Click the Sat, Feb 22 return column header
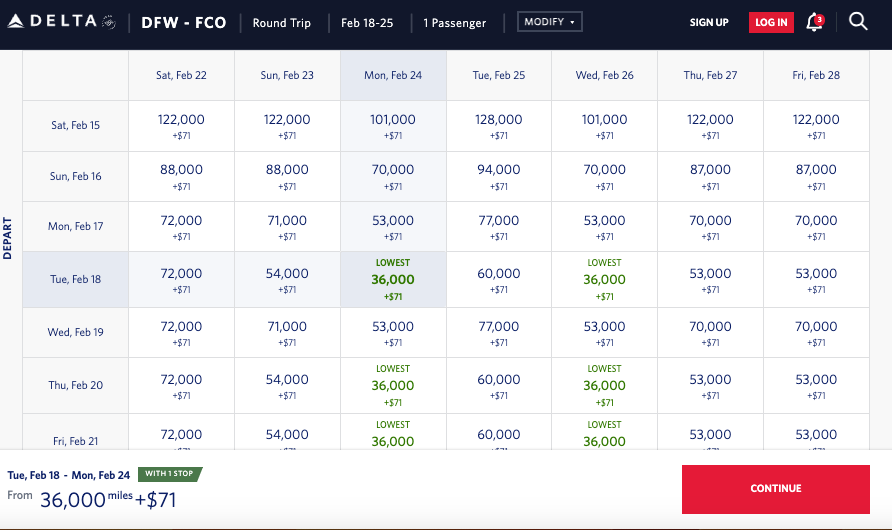Image resolution: width=892 pixels, height=530 pixels. click(x=181, y=75)
